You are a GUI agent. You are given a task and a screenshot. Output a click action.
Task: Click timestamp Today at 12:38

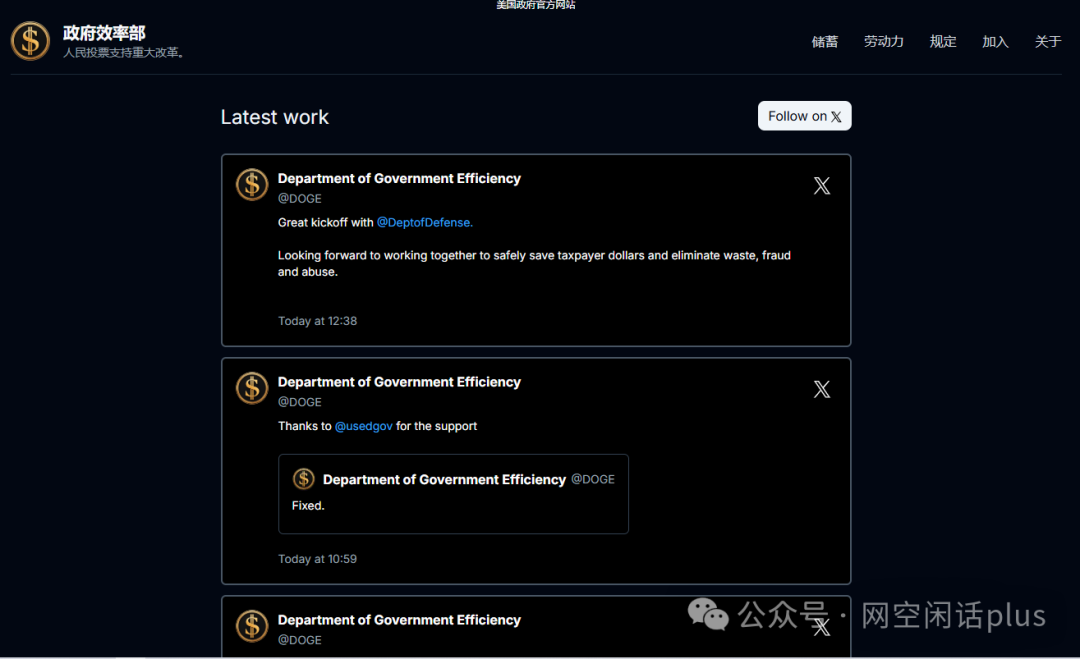tap(318, 321)
